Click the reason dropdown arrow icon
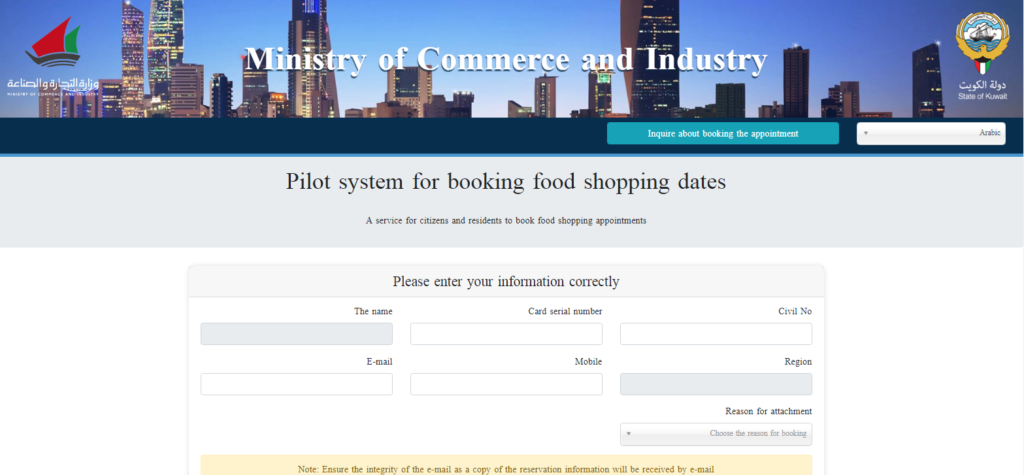The image size is (1024, 475). [x=628, y=434]
